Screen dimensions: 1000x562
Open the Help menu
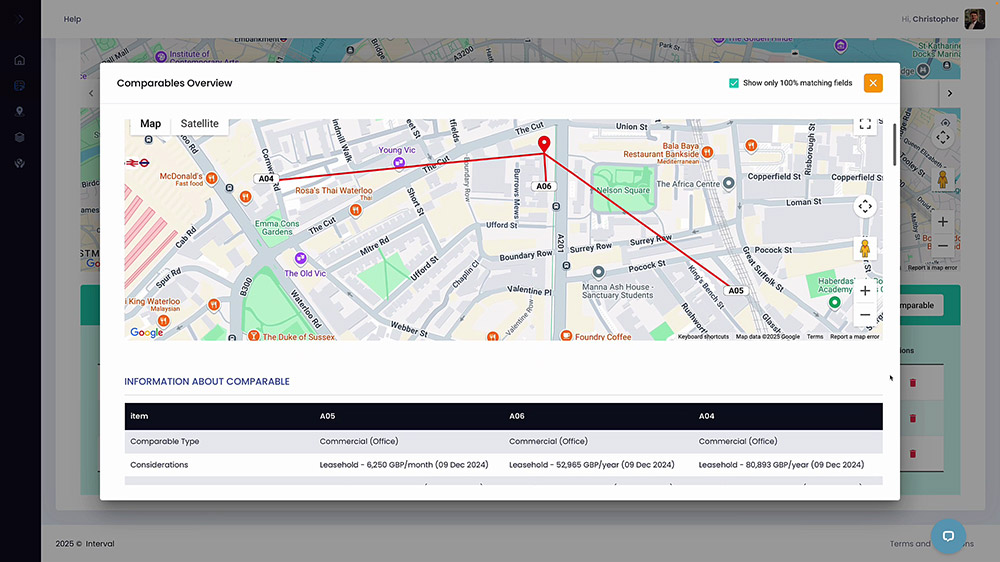(x=72, y=19)
